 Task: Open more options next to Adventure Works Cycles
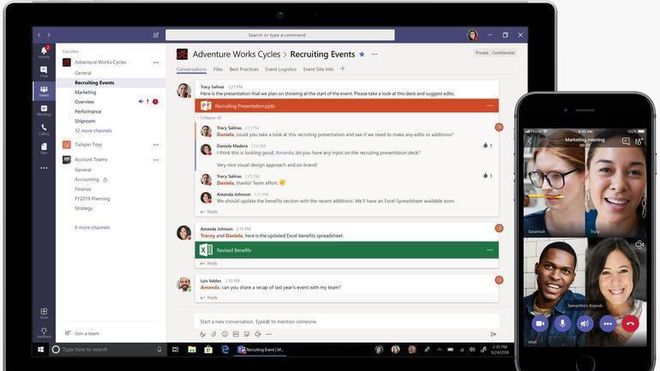click(x=156, y=63)
